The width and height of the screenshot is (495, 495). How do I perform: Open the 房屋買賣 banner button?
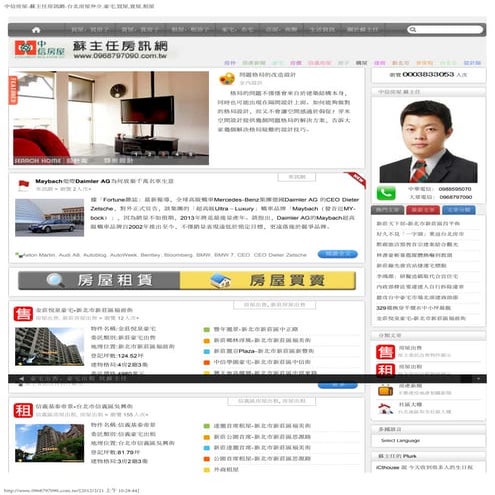(x=268, y=280)
